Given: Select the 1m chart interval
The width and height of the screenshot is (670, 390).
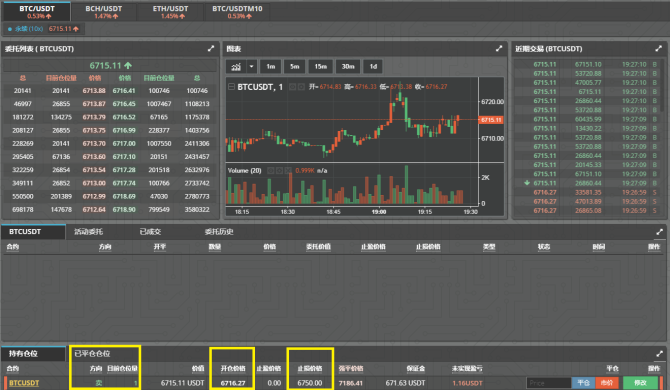Looking at the screenshot, I should (x=270, y=67).
